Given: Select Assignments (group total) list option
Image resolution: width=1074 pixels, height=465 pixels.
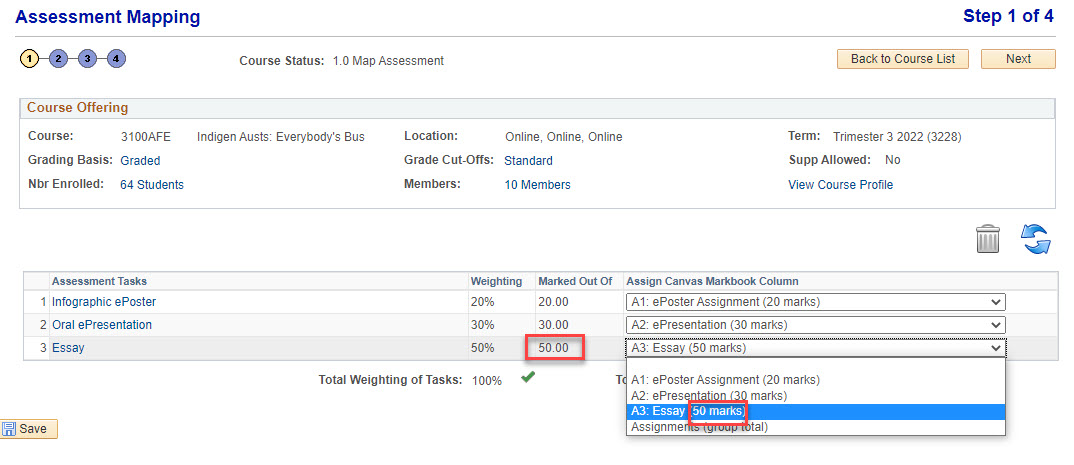Looking at the screenshot, I should [x=699, y=427].
